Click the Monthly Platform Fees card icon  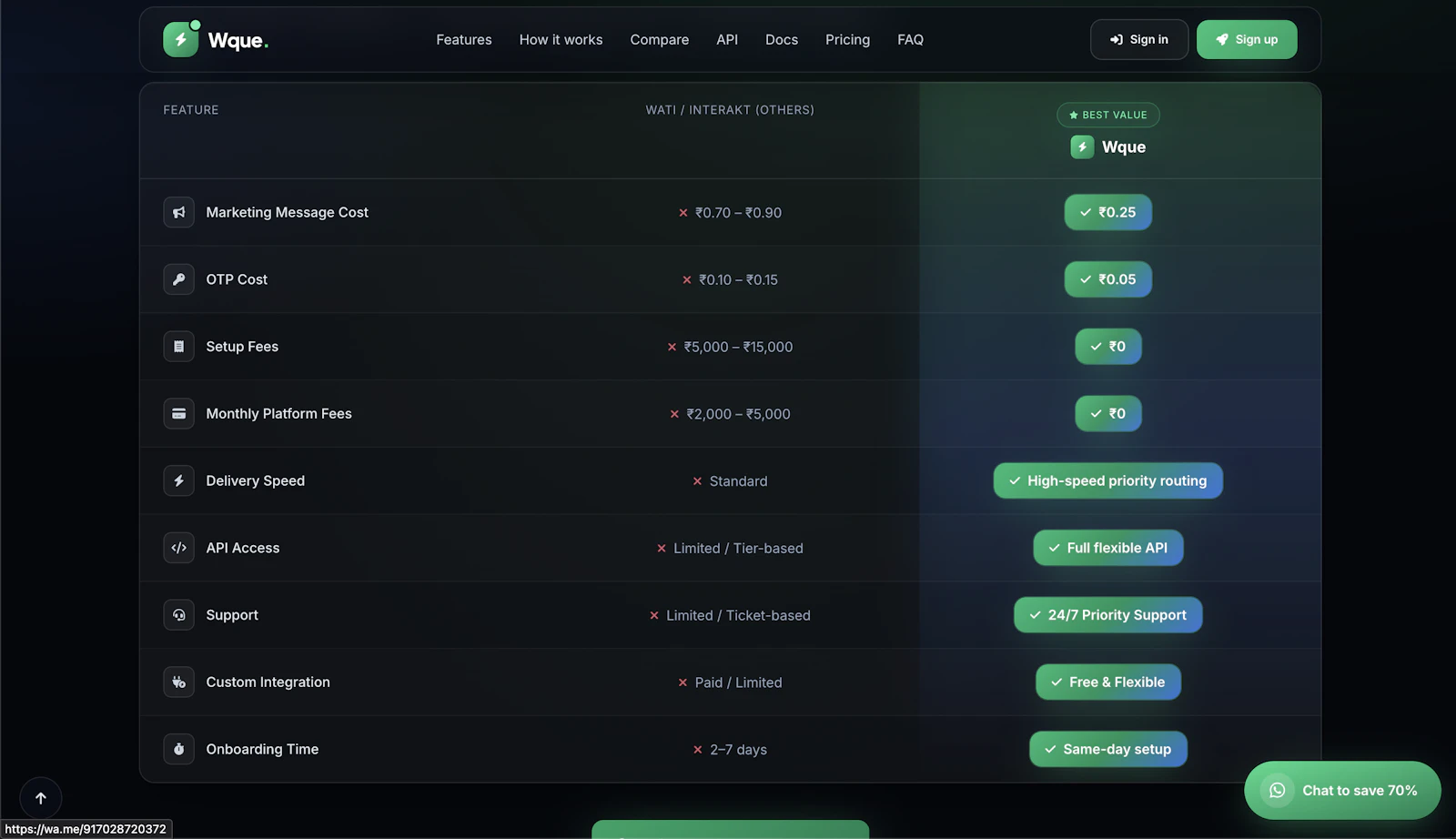[178, 413]
